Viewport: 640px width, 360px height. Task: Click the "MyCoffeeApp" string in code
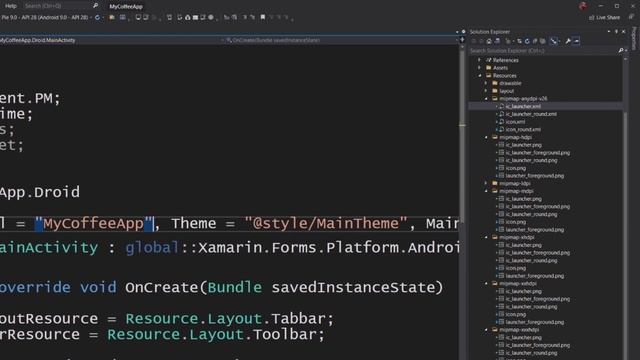coord(93,224)
